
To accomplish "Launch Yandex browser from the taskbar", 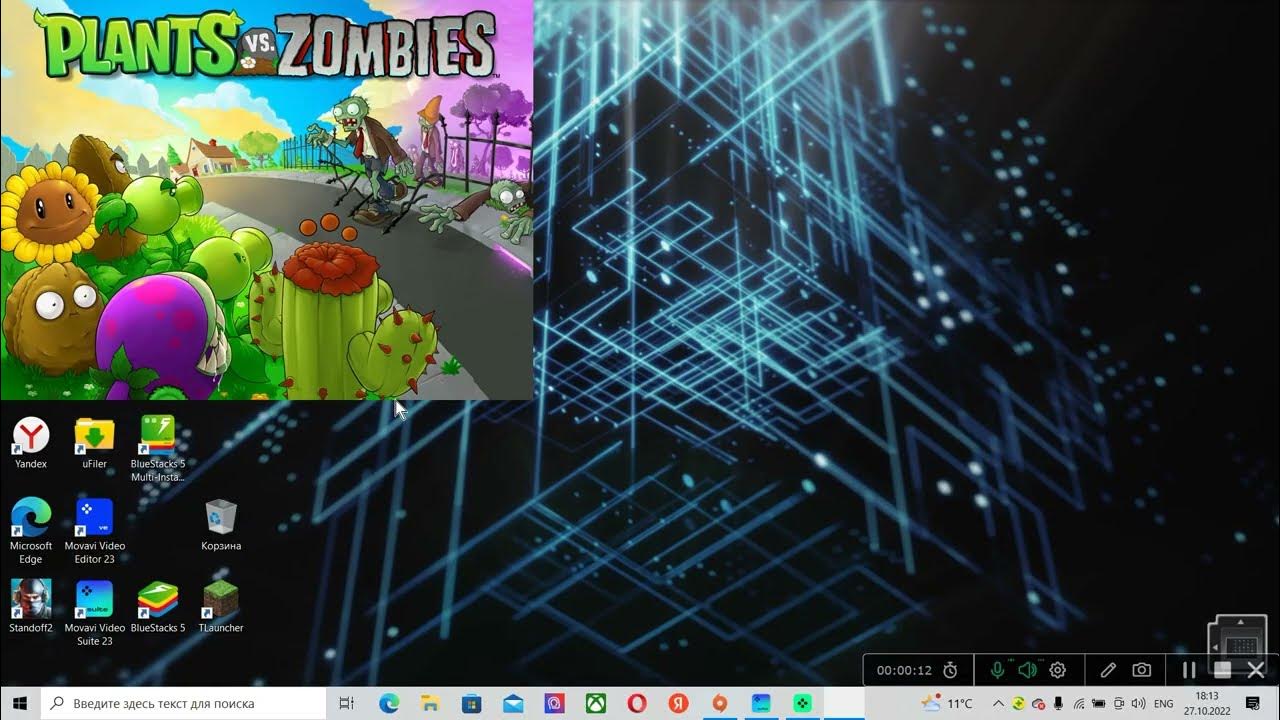I will [678, 703].
